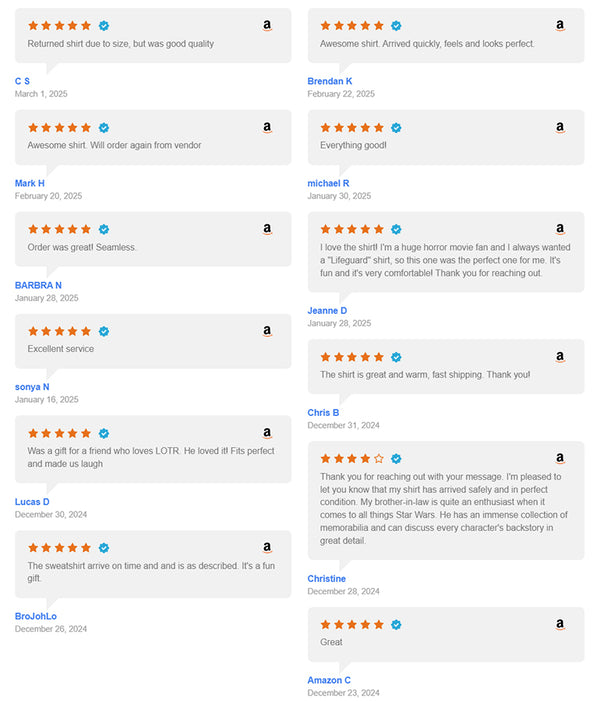Click verified badge on Lucas D review

point(104,433)
